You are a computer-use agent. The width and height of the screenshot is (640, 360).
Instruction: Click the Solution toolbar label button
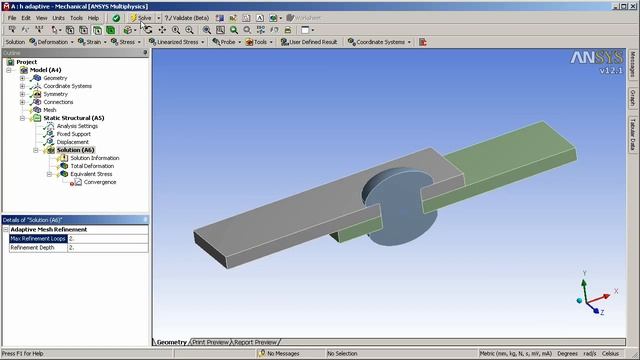click(x=15, y=42)
